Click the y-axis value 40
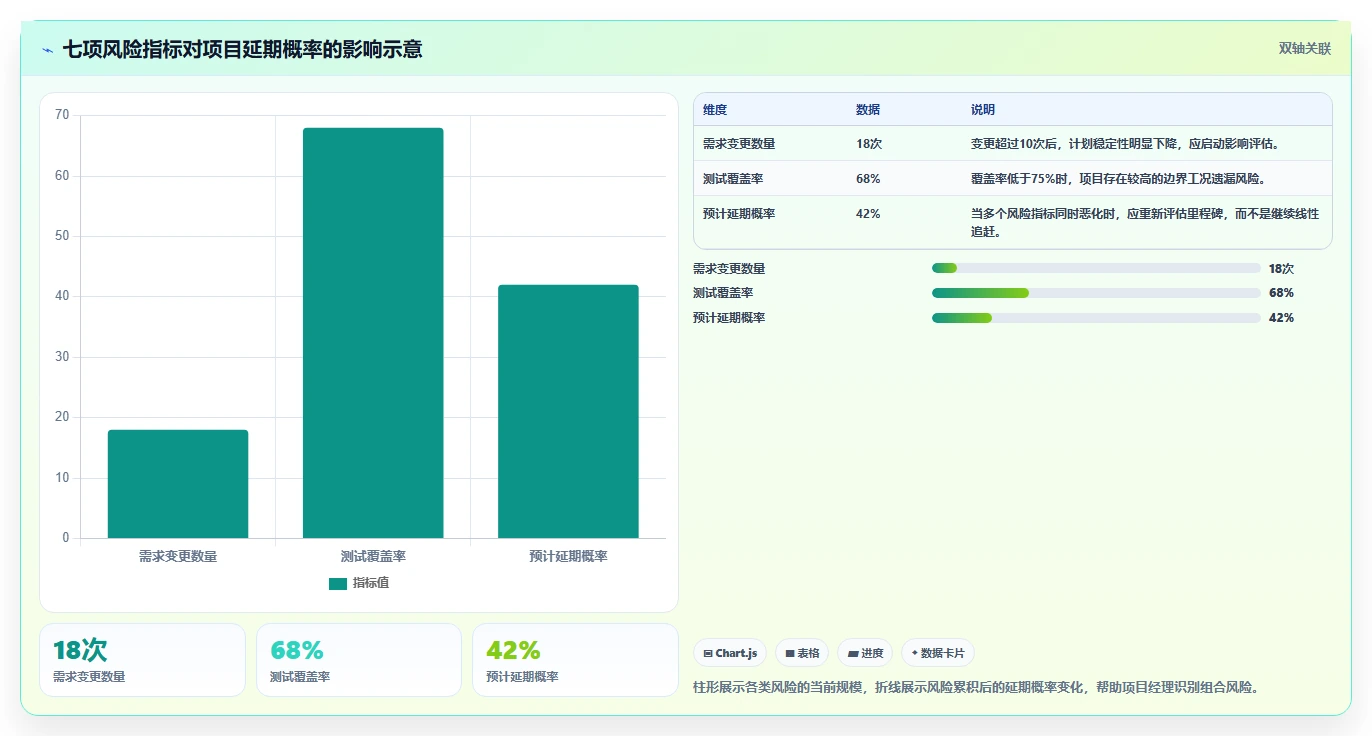 (62, 296)
